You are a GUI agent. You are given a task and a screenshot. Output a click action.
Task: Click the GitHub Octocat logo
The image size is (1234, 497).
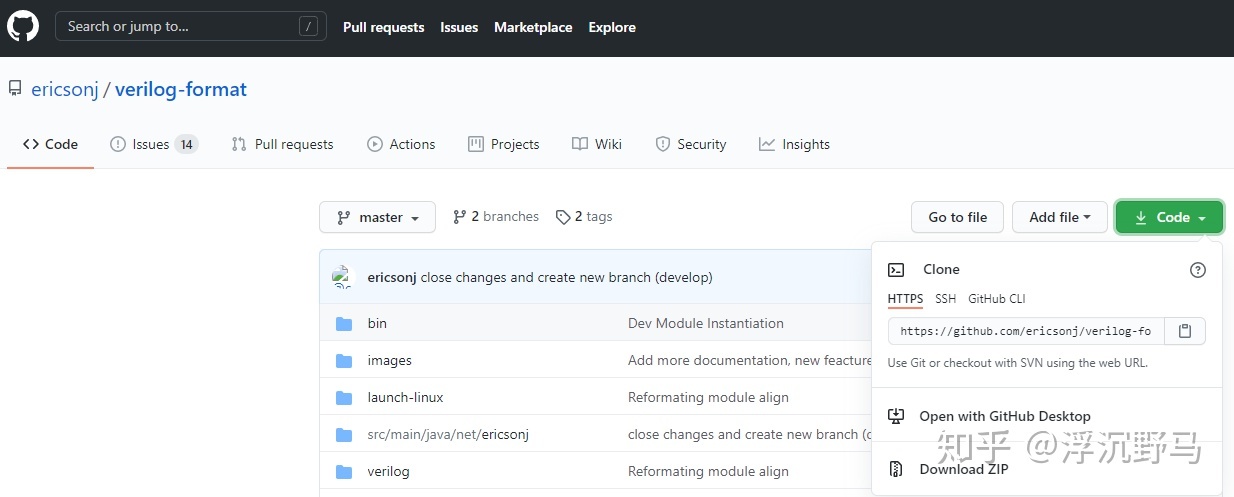(x=23, y=27)
